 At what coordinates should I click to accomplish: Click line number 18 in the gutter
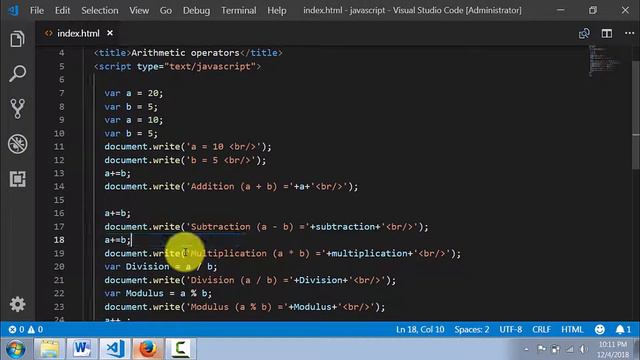coord(59,240)
